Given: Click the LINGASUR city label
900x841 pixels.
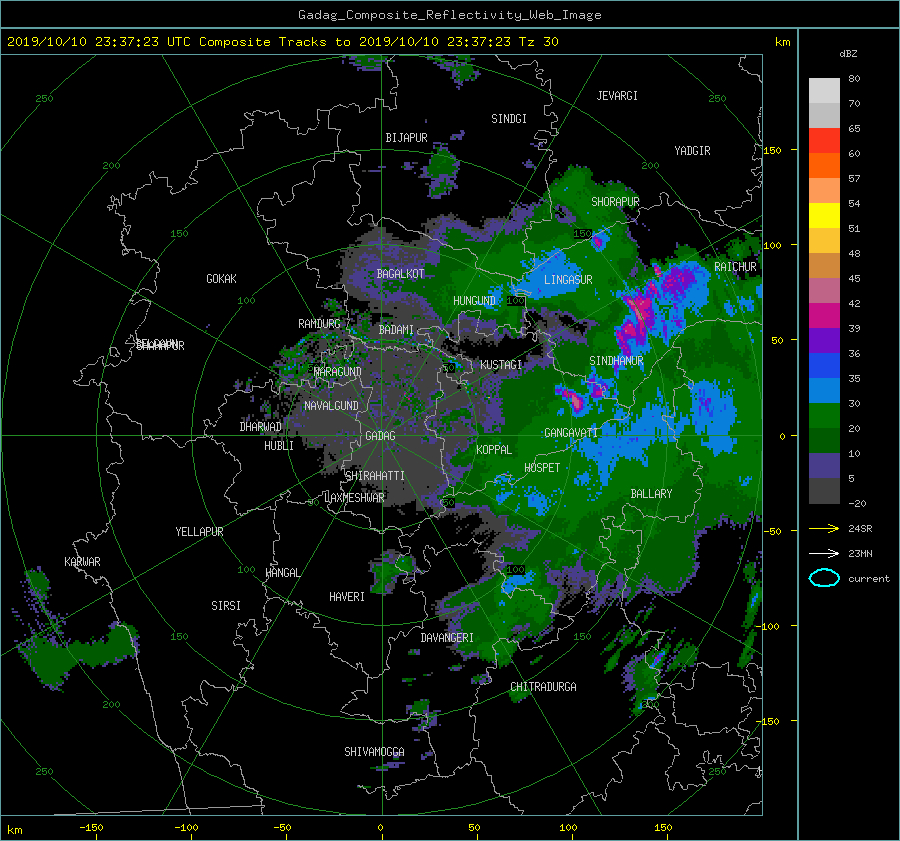Looking at the screenshot, I should (x=568, y=280).
